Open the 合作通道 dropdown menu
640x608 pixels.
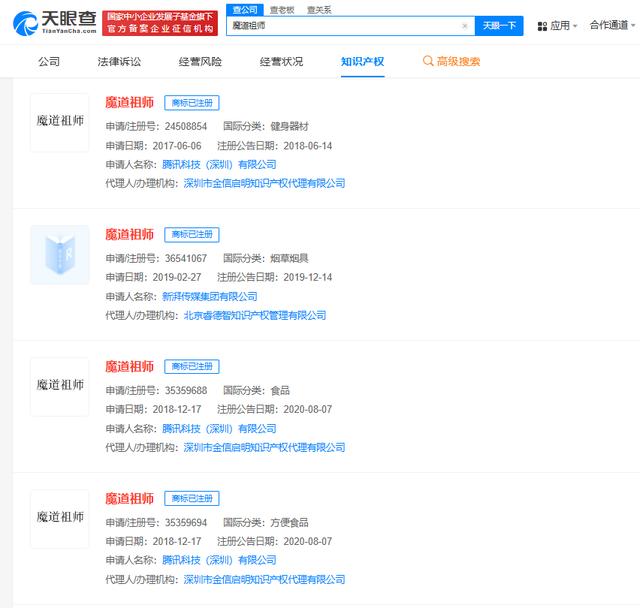click(x=612, y=26)
